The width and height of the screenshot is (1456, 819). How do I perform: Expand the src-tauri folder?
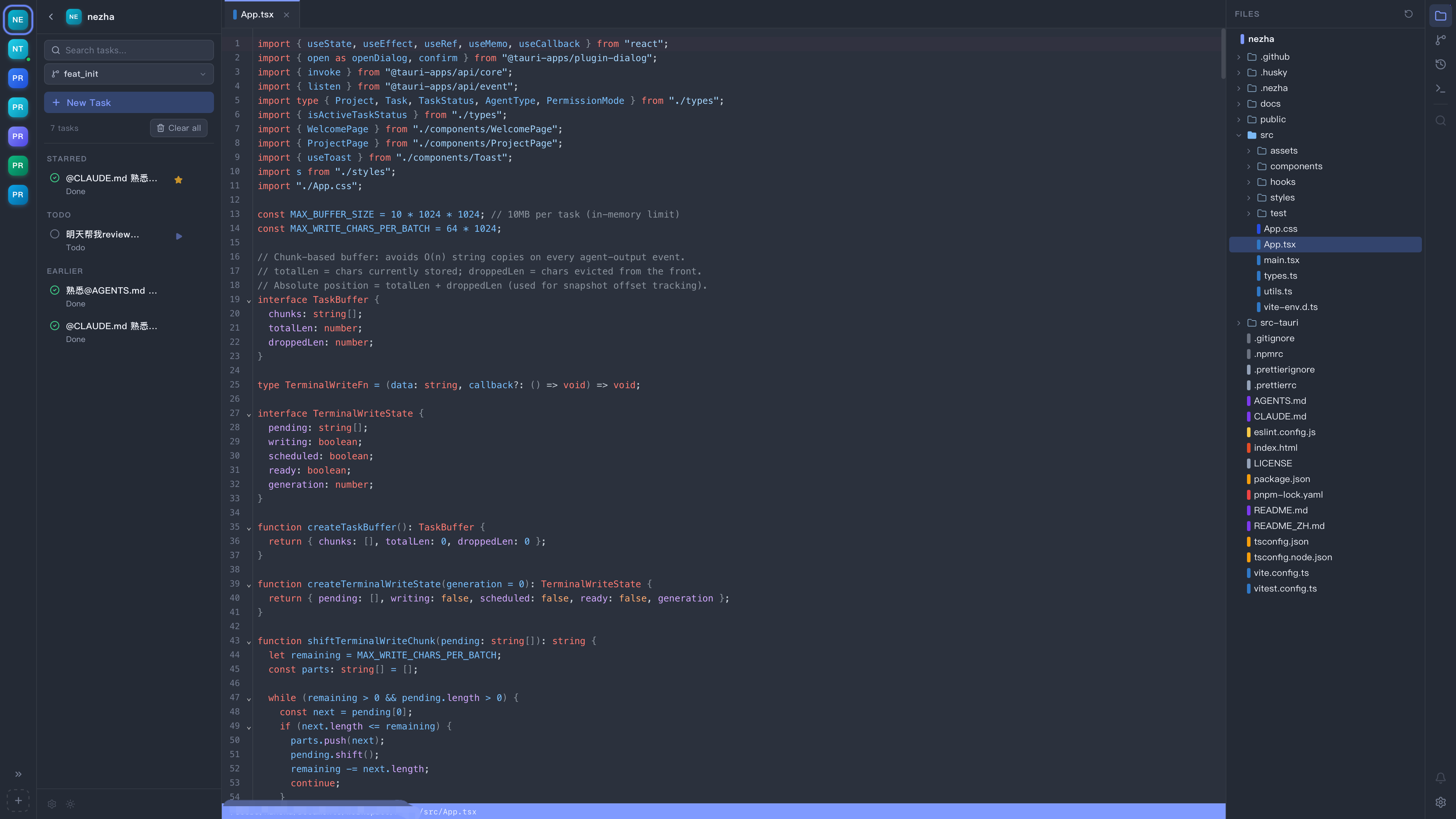(x=1239, y=323)
